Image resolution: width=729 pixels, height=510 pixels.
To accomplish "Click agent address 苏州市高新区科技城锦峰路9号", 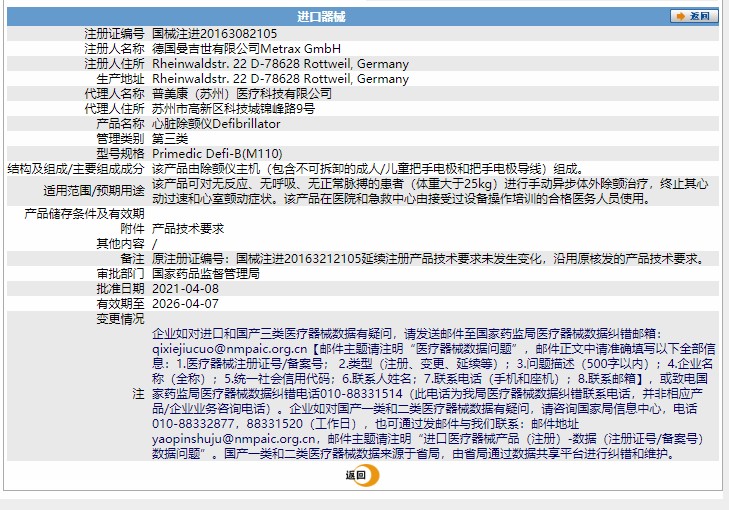I will pyautogui.click(x=233, y=109).
